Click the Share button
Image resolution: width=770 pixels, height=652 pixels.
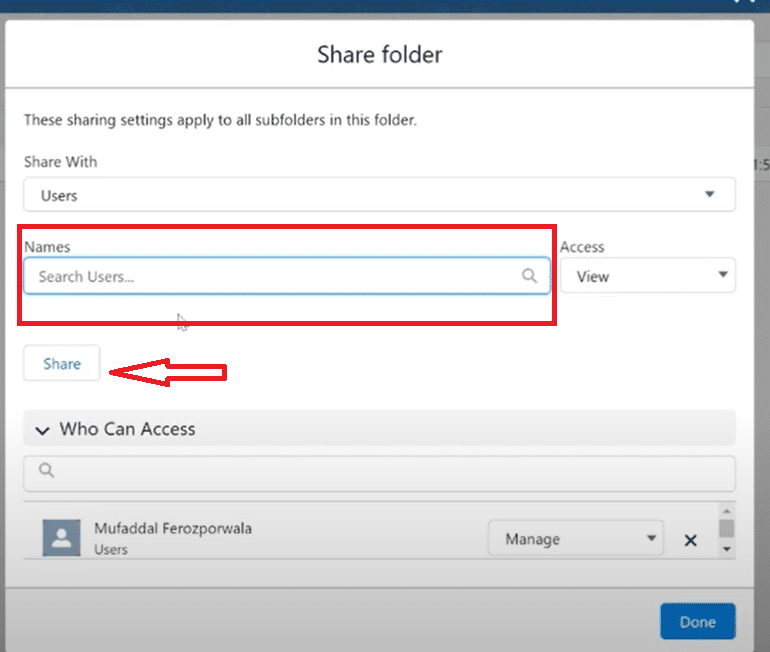(62, 363)
